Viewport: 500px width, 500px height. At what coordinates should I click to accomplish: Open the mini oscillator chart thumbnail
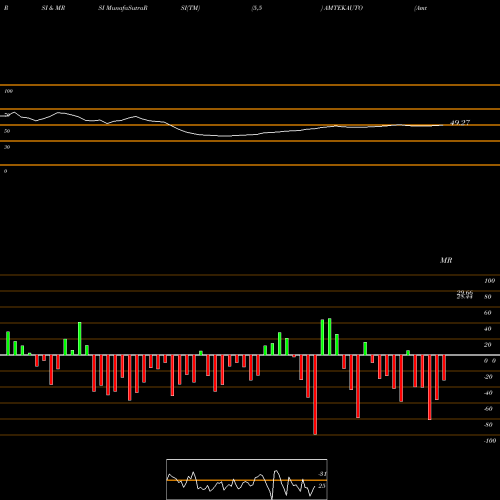[247, 479]
